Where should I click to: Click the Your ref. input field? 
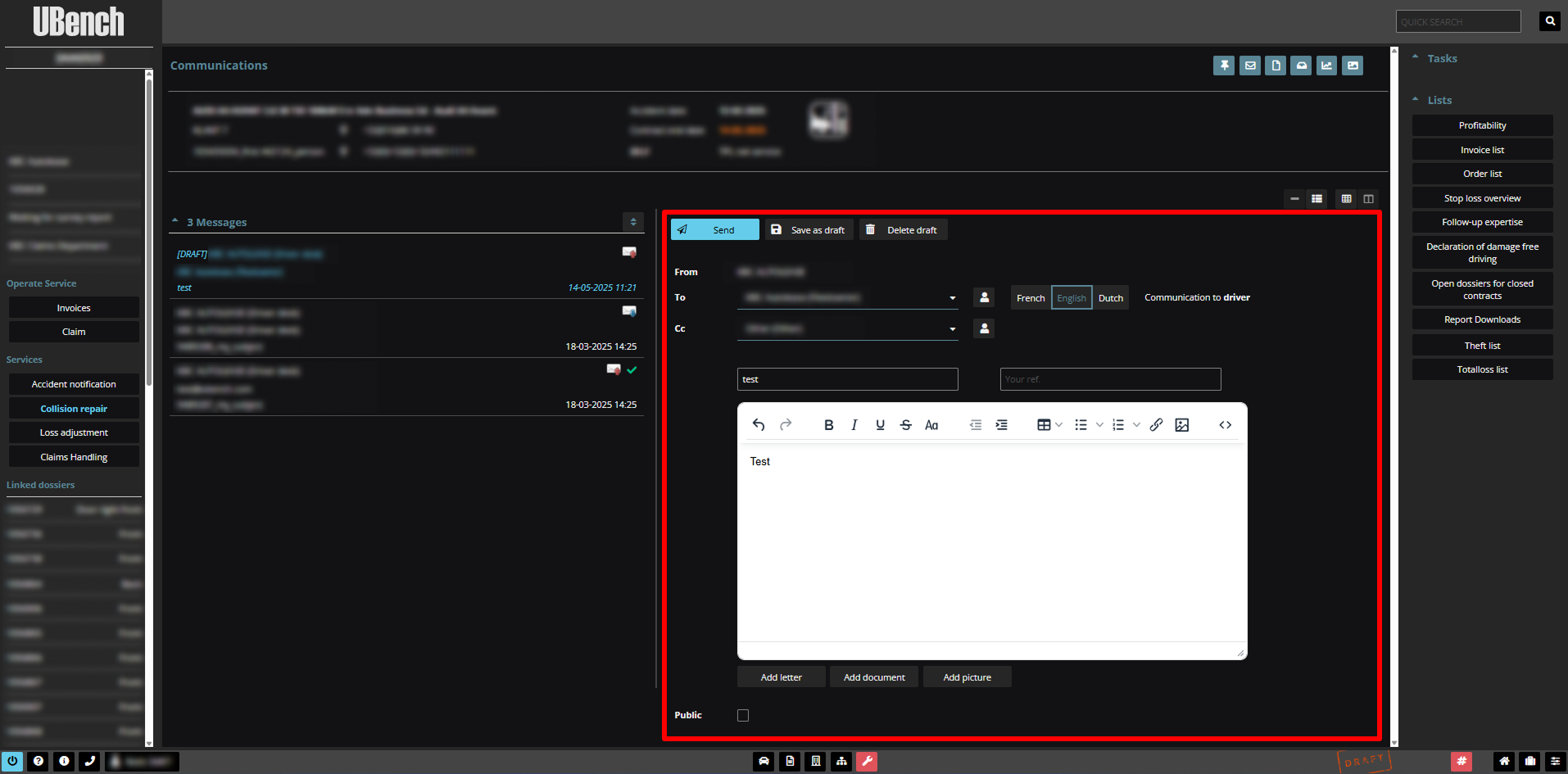pos(1110,379)
